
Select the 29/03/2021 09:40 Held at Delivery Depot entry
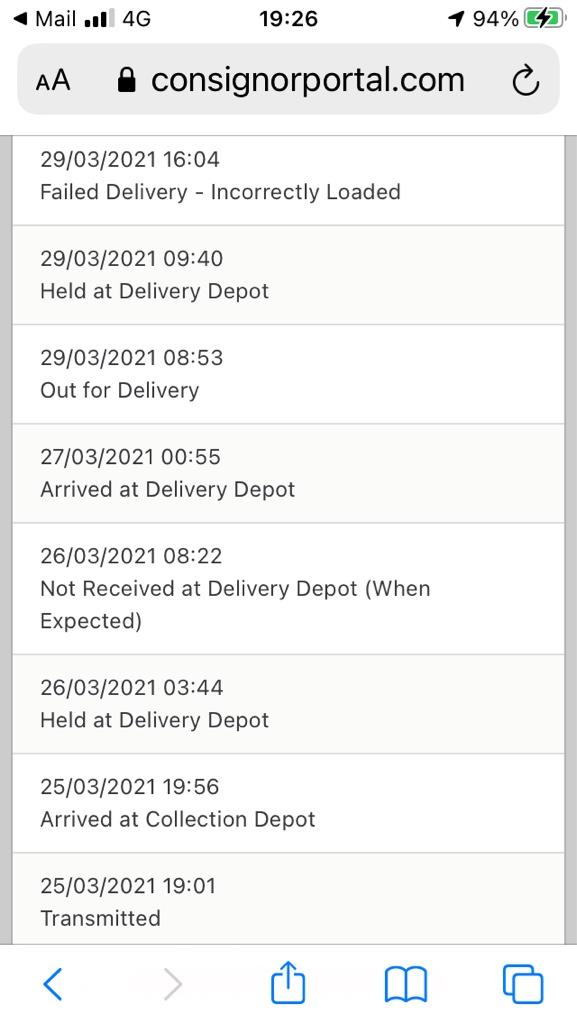click(x=288, y=275)
